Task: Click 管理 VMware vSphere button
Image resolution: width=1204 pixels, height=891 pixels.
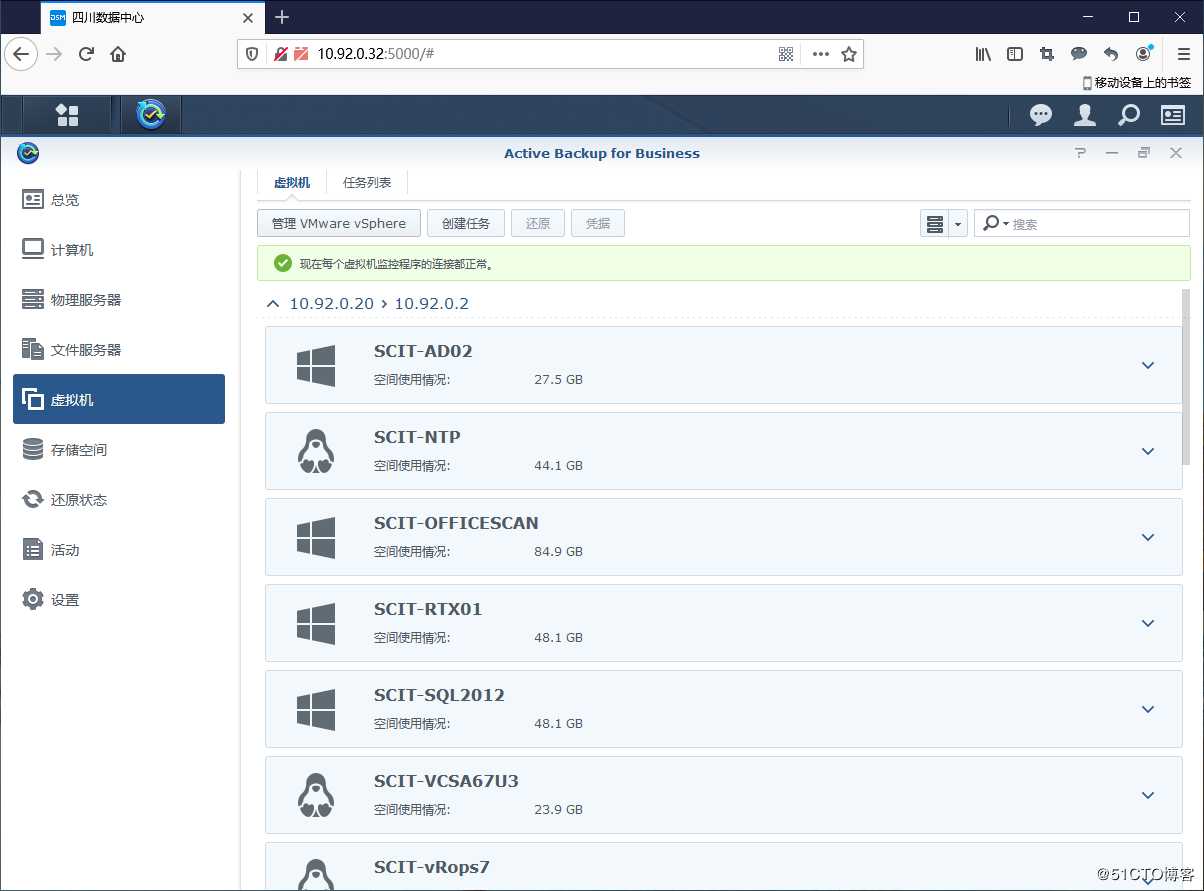Action: (339, 223)
